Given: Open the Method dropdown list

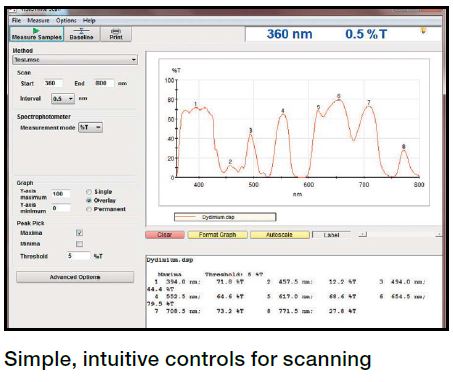Looking at the screenshot, I should pos(75,60).
